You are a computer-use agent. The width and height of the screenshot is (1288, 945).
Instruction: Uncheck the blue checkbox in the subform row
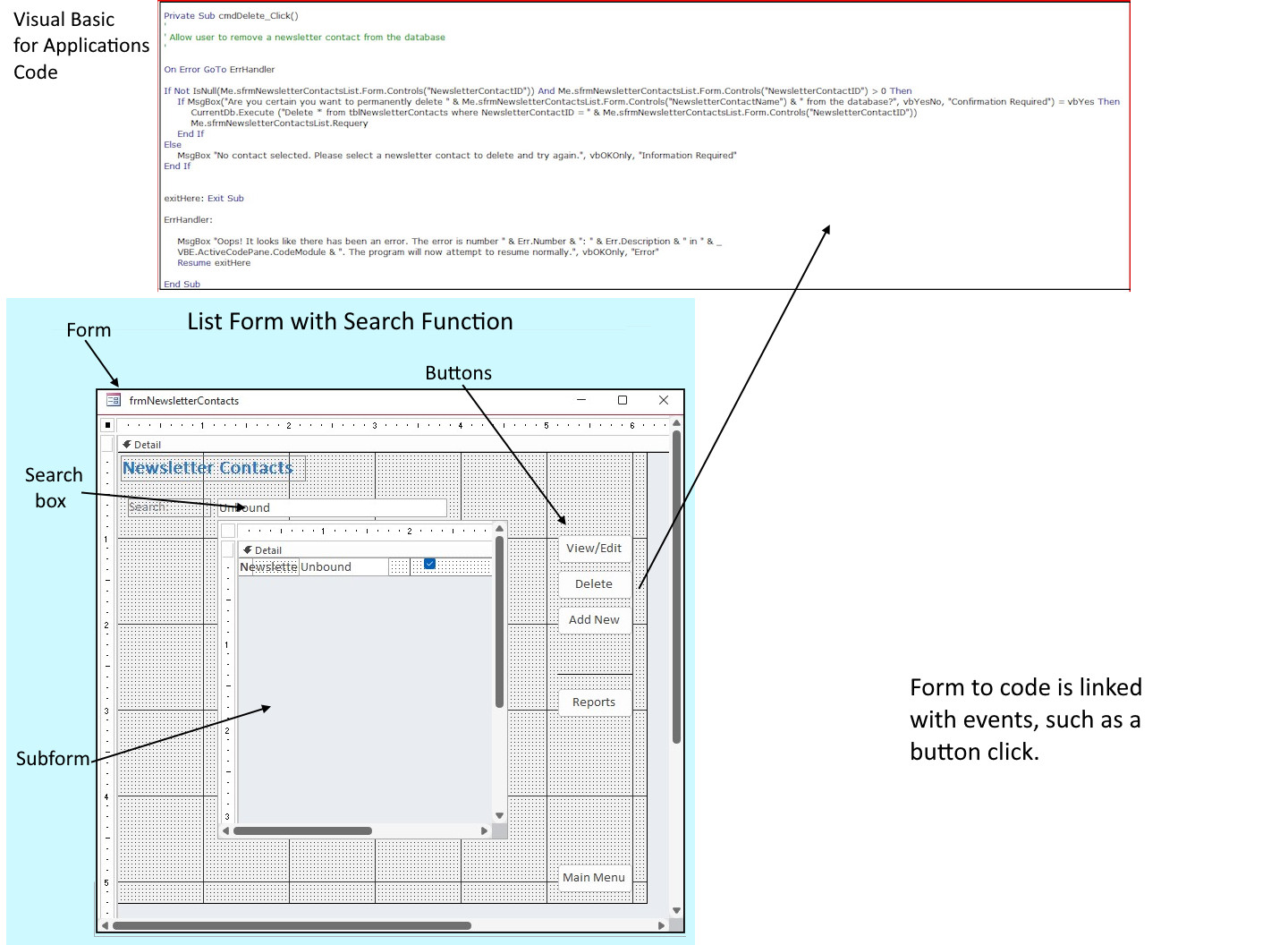click(429, 563)
